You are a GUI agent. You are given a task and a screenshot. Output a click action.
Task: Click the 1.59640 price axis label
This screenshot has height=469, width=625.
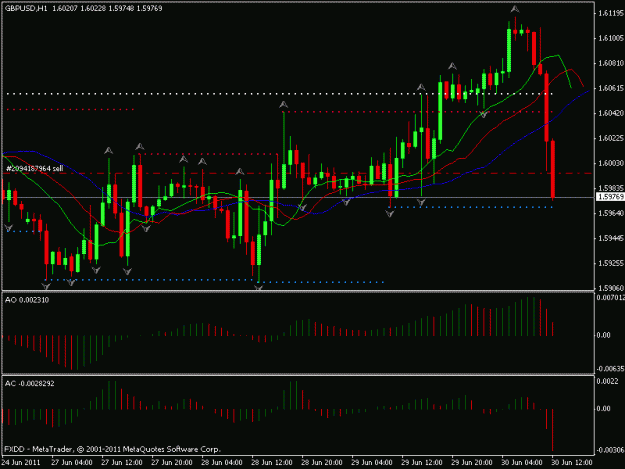click(611, 214)
